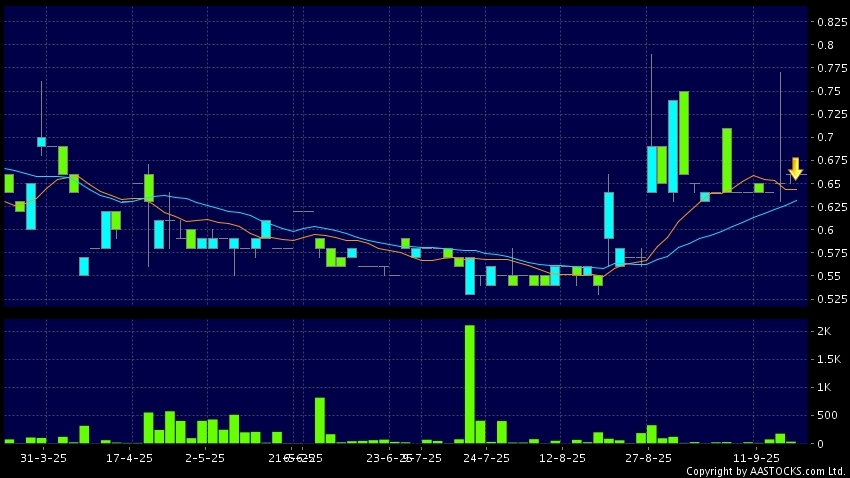Click the tallest volume bar near 24-7-25
This screenshot has height=478, width=850.
(x=470, y=384)
